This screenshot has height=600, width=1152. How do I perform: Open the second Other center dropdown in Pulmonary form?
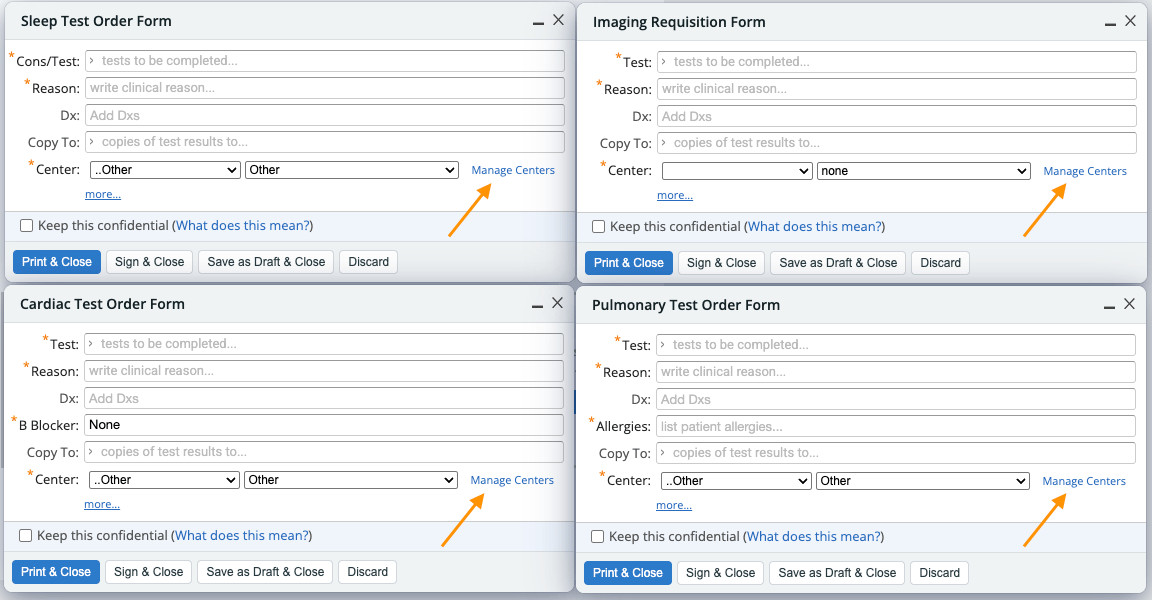[x=923, y=481]
